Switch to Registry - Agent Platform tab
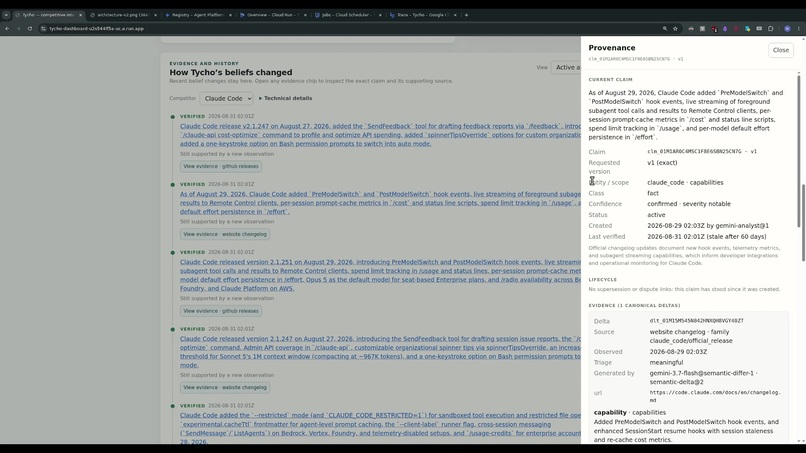Image resolution: width=806 pixels, height=453 pixels. (198, 15)
